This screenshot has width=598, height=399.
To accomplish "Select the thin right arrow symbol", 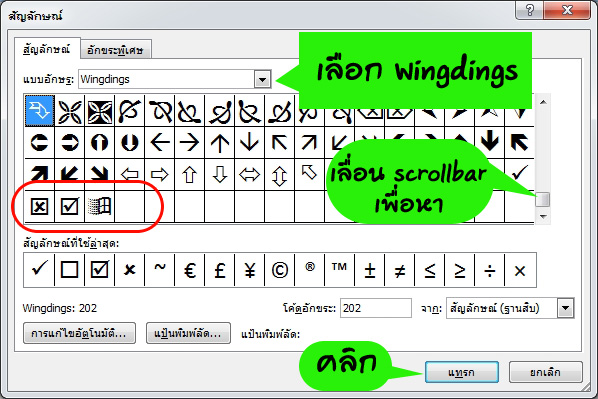I will tap(190, 143).
